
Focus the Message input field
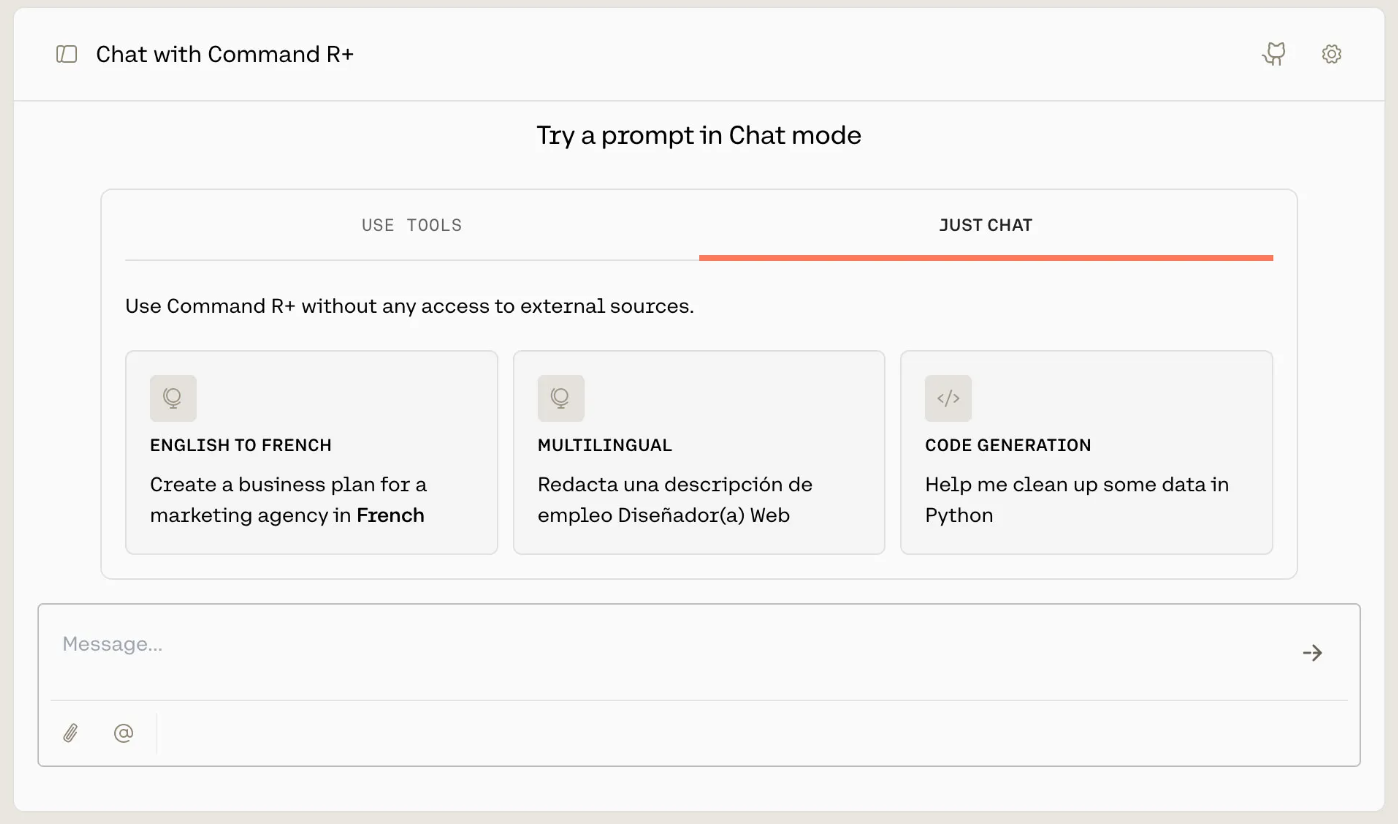pyautogui.click(x=670, y=652)
